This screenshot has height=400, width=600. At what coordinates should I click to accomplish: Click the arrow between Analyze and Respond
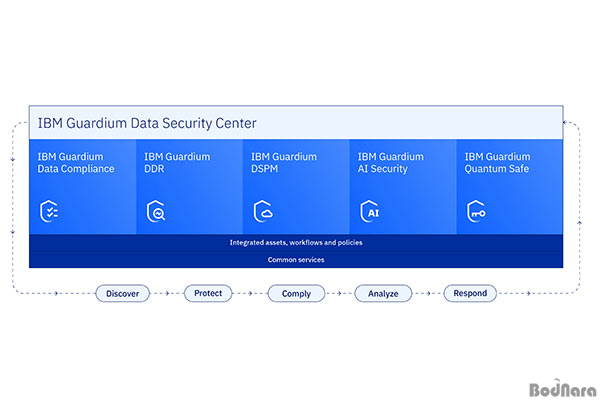(x=428, y=294)
